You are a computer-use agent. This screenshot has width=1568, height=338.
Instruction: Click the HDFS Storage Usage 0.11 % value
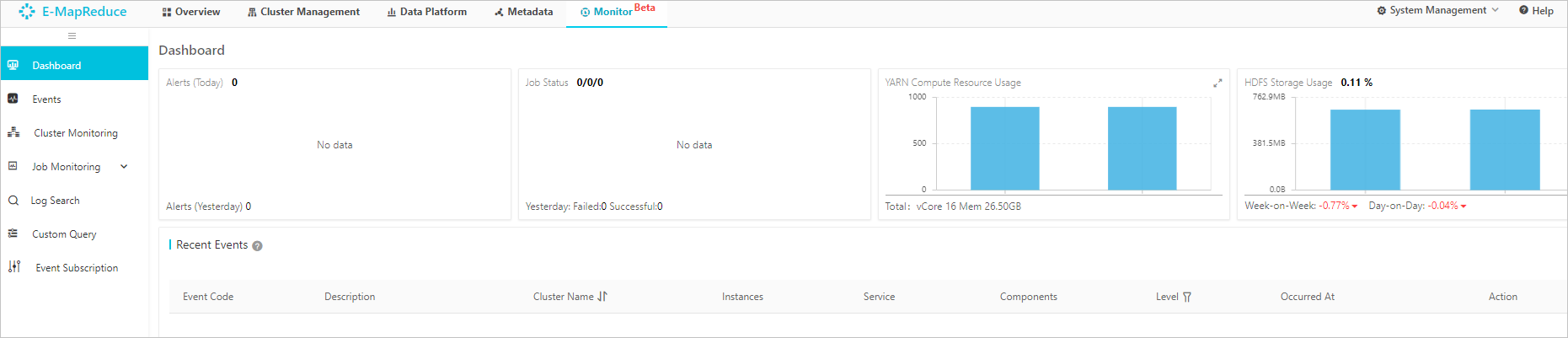coord(1357,83)
